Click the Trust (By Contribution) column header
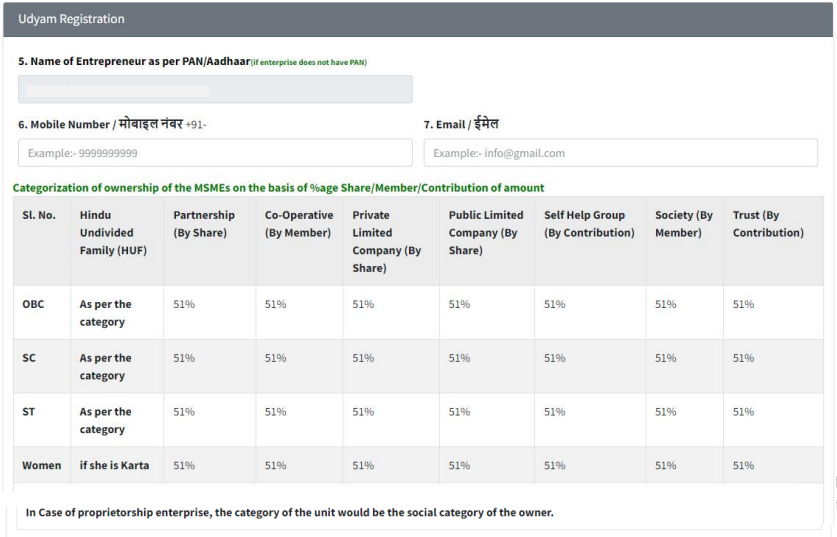The width and height of the screenshot is (837, 537). point(768,224)
